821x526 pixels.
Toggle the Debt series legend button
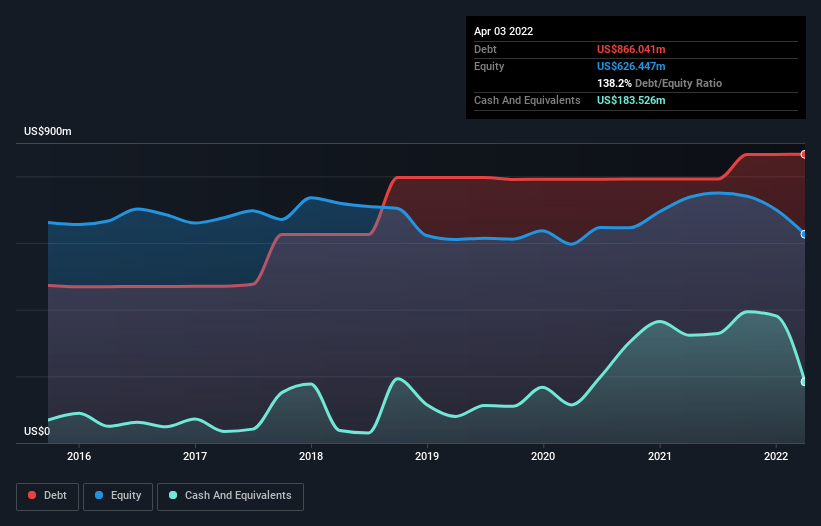tap(48, 496)
